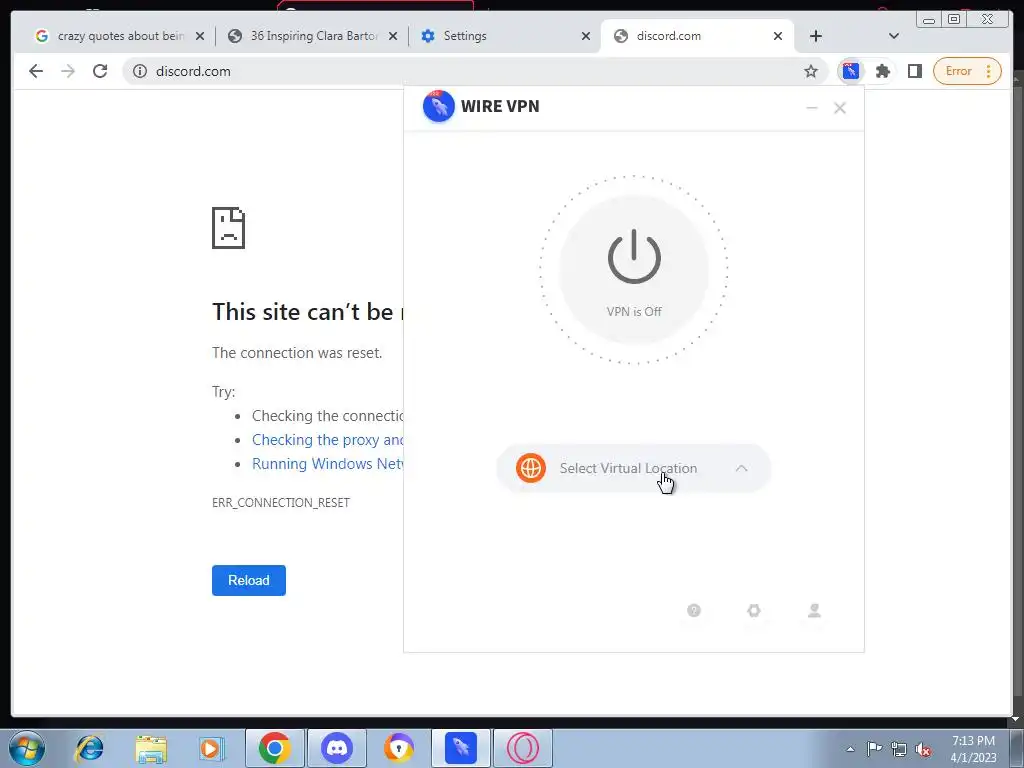Open the Chrome extensions puzzle icon
The width and height of the screenshot is (1024, 768).
[883, 71]
